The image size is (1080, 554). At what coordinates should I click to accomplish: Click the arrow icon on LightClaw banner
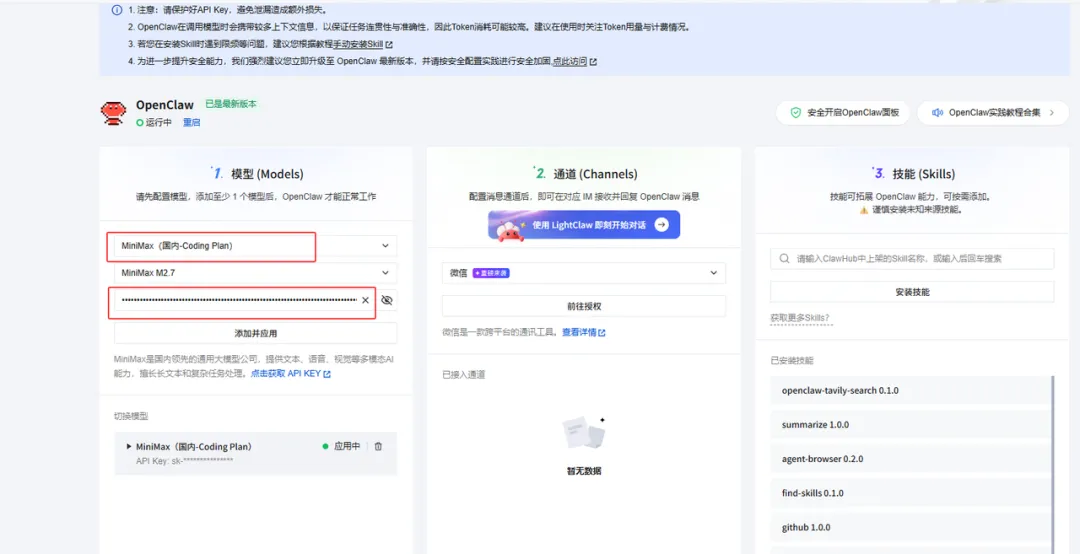click(x=661, y=225)
